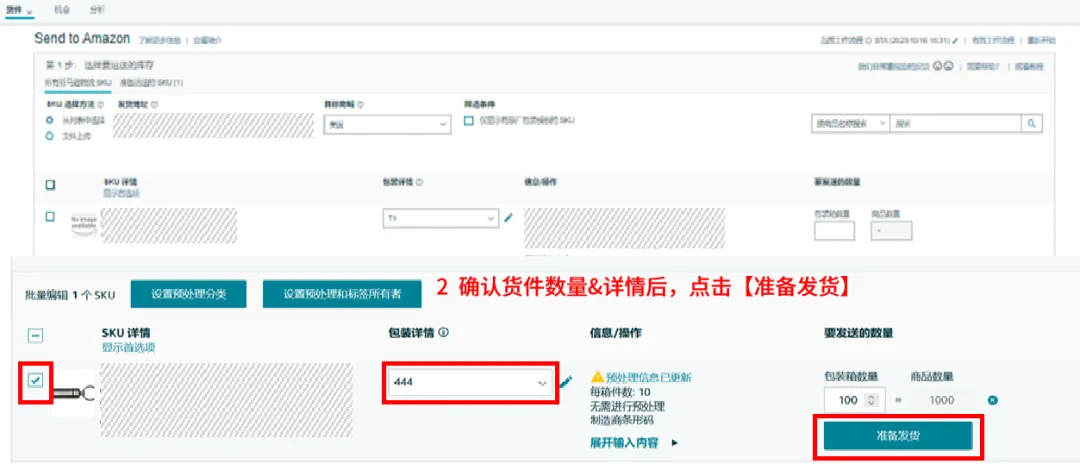Open the 货件 menu at top

click(x=18, y=8)
